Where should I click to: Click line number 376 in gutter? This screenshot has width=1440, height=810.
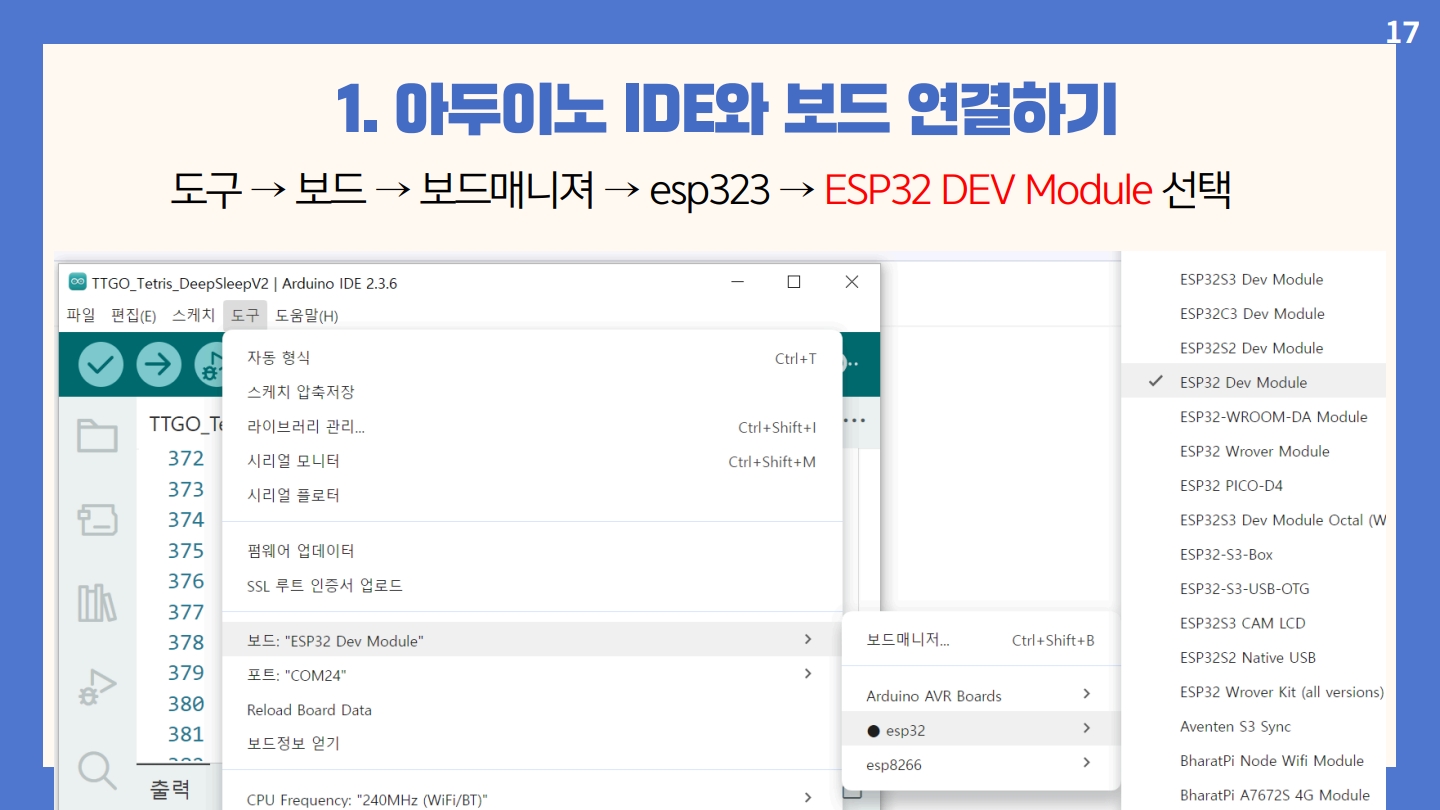(x=186, y=581)
